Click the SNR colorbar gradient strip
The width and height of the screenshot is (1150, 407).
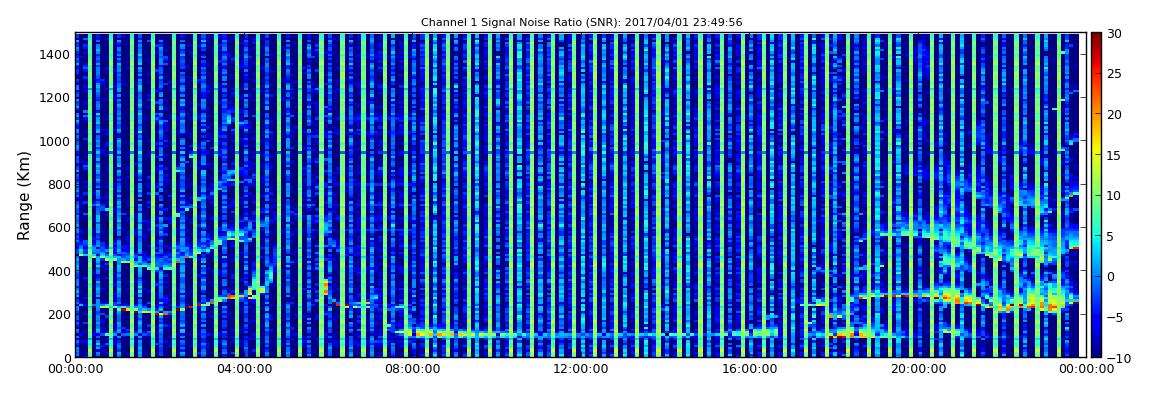click(x=1096, y=195)
